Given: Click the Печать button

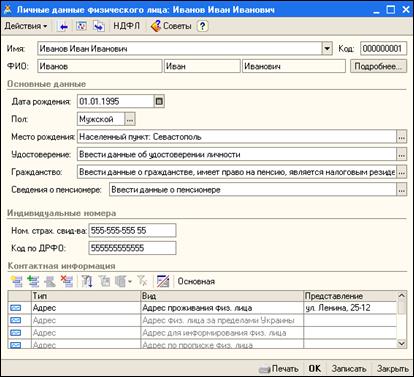Looking at the screenshot, I should pyautogui.click(x=279, y=369).
